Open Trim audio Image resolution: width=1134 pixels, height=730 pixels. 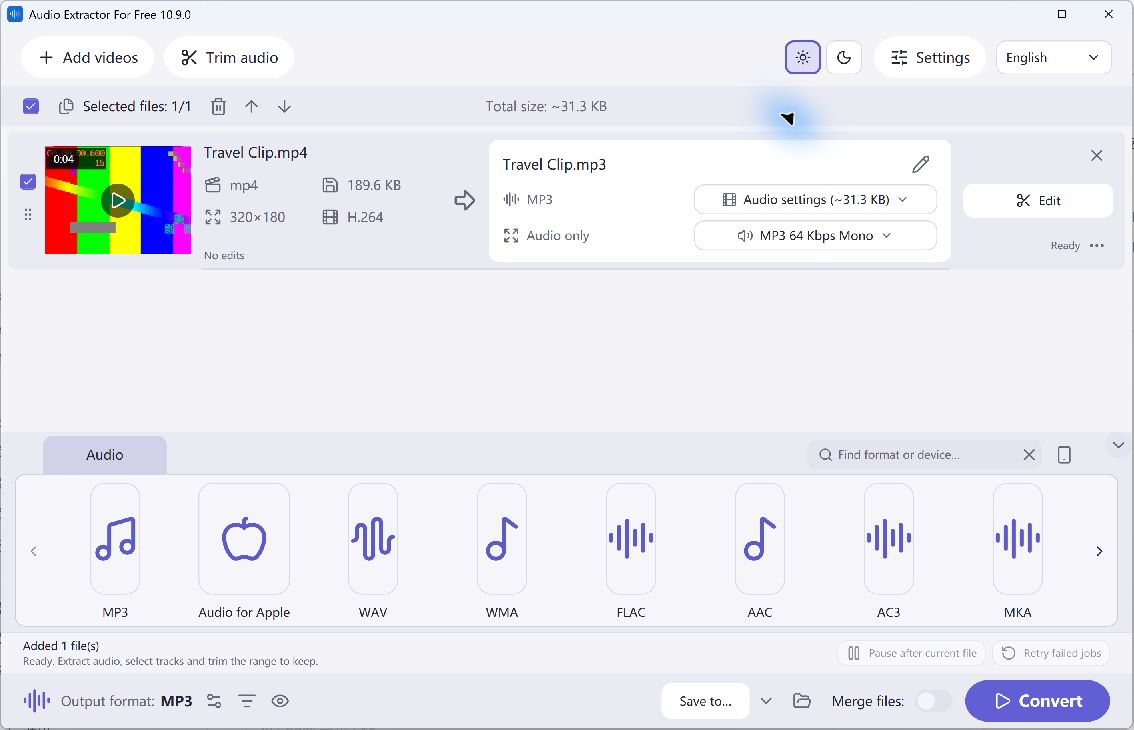(229, 57)
